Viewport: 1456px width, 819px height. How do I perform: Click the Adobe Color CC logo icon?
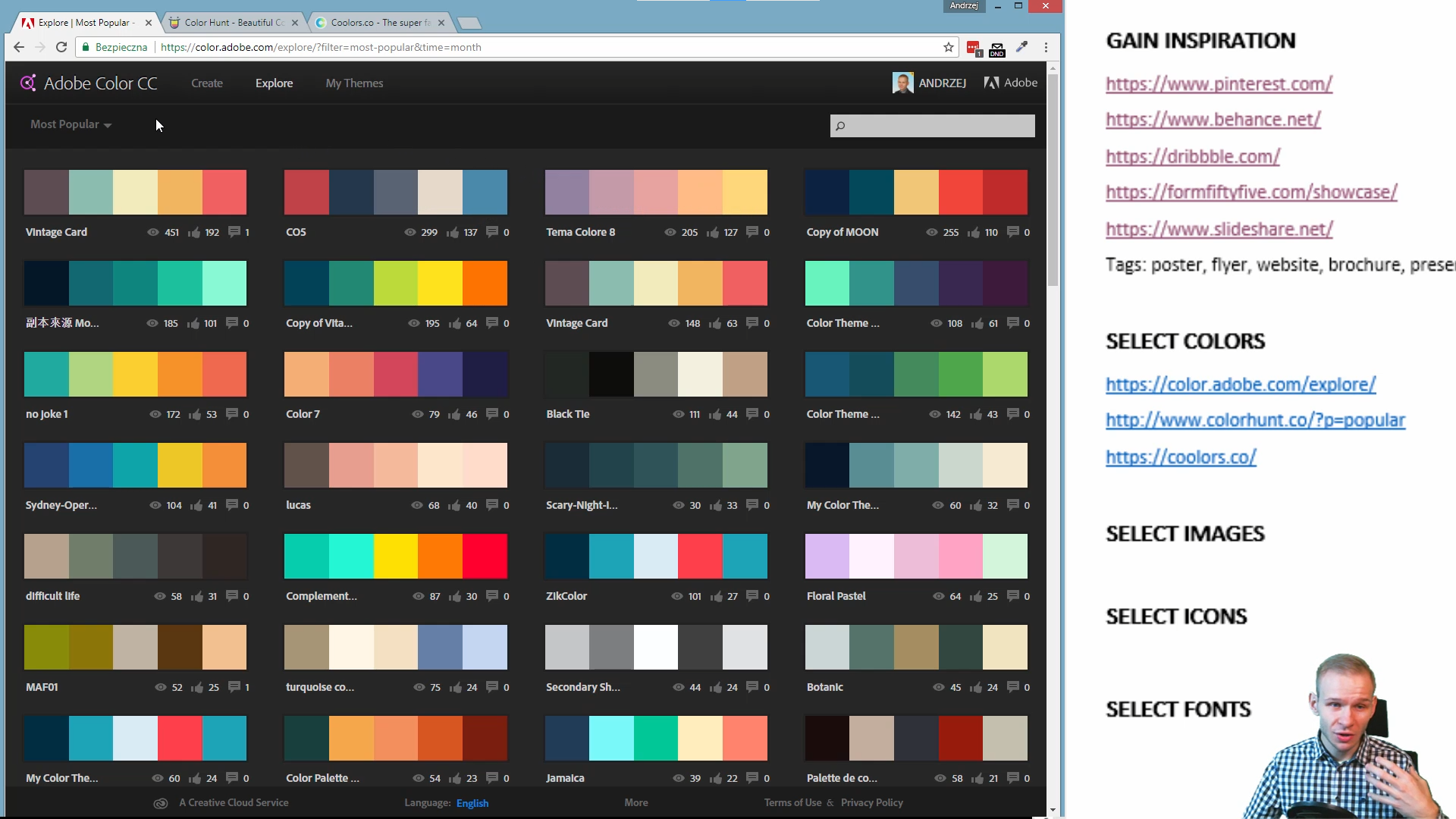28,83
